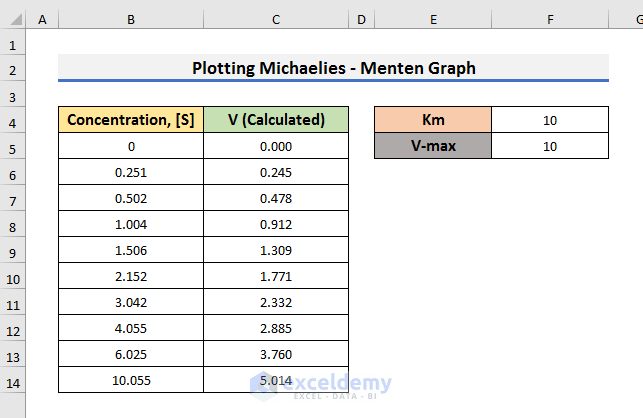This screenshot has height=418, width=643.
Task: Select the cell with value 3.760
Action: click(x=275, y=354)
